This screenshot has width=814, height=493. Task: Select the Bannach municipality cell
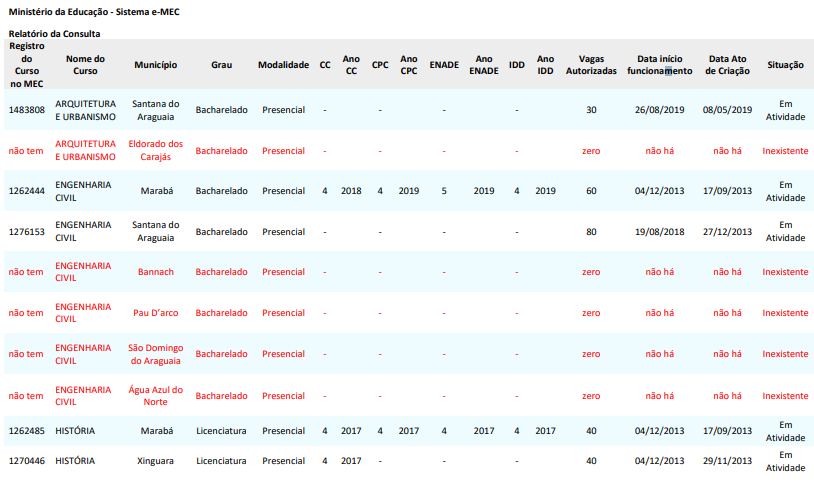(156, 272)
